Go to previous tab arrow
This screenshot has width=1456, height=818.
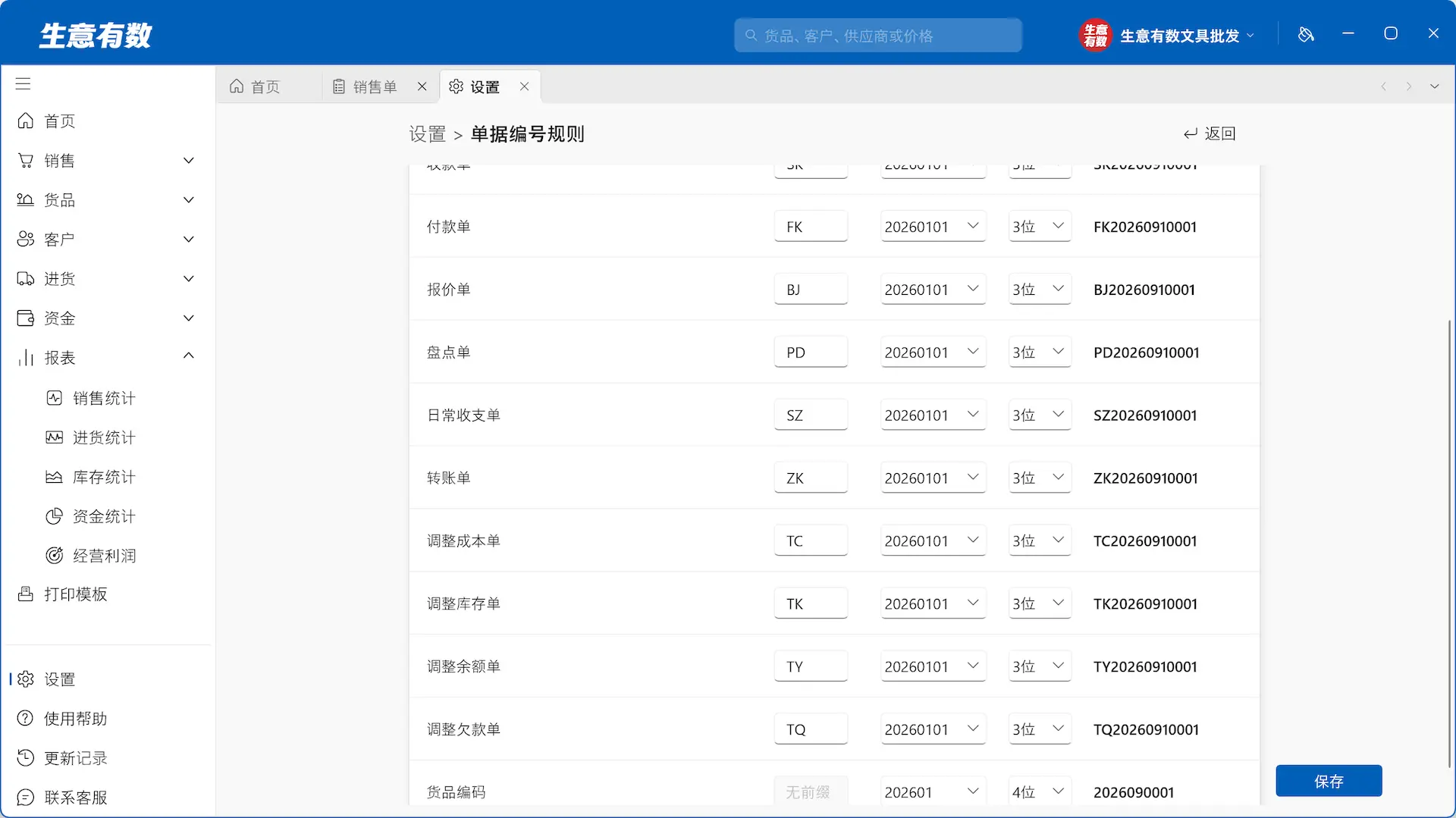(1384, 86)
